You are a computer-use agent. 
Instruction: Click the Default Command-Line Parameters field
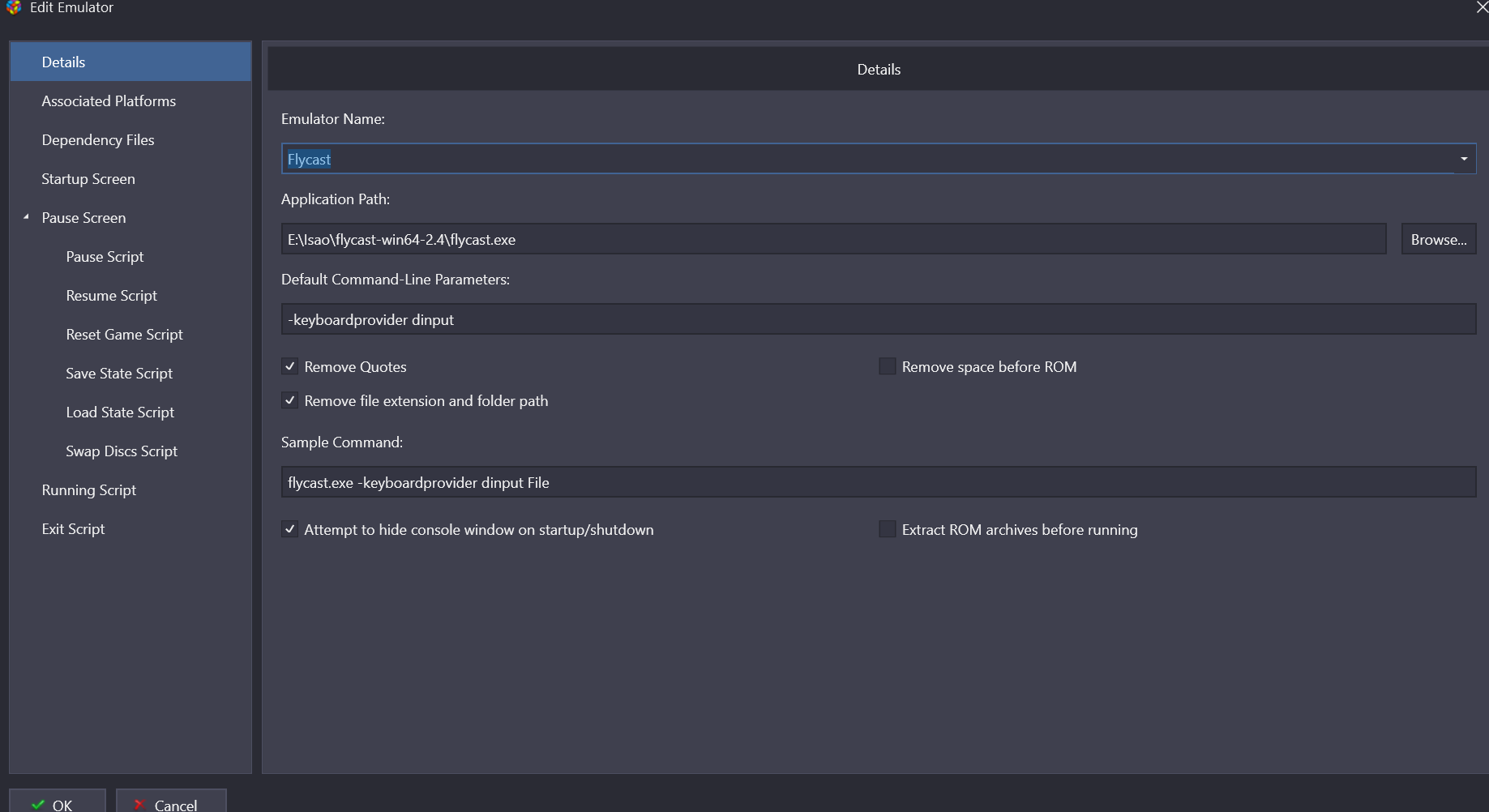879,319
